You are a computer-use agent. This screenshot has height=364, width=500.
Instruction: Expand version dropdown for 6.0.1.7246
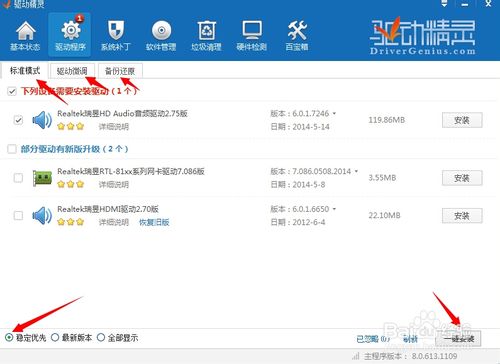[334, 114]
